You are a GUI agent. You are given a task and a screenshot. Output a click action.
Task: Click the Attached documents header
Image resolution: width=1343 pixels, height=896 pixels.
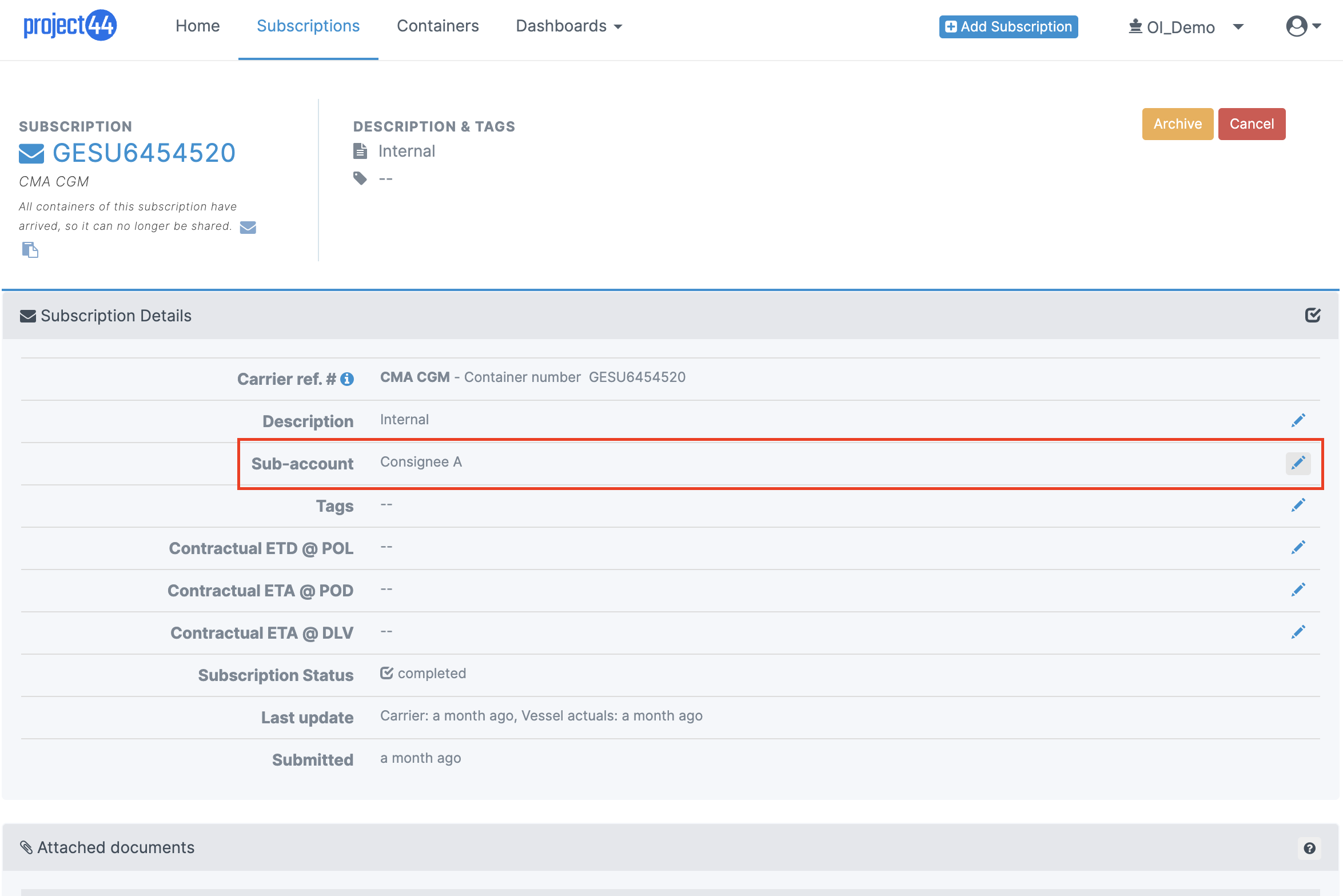[x=671, y=847]
